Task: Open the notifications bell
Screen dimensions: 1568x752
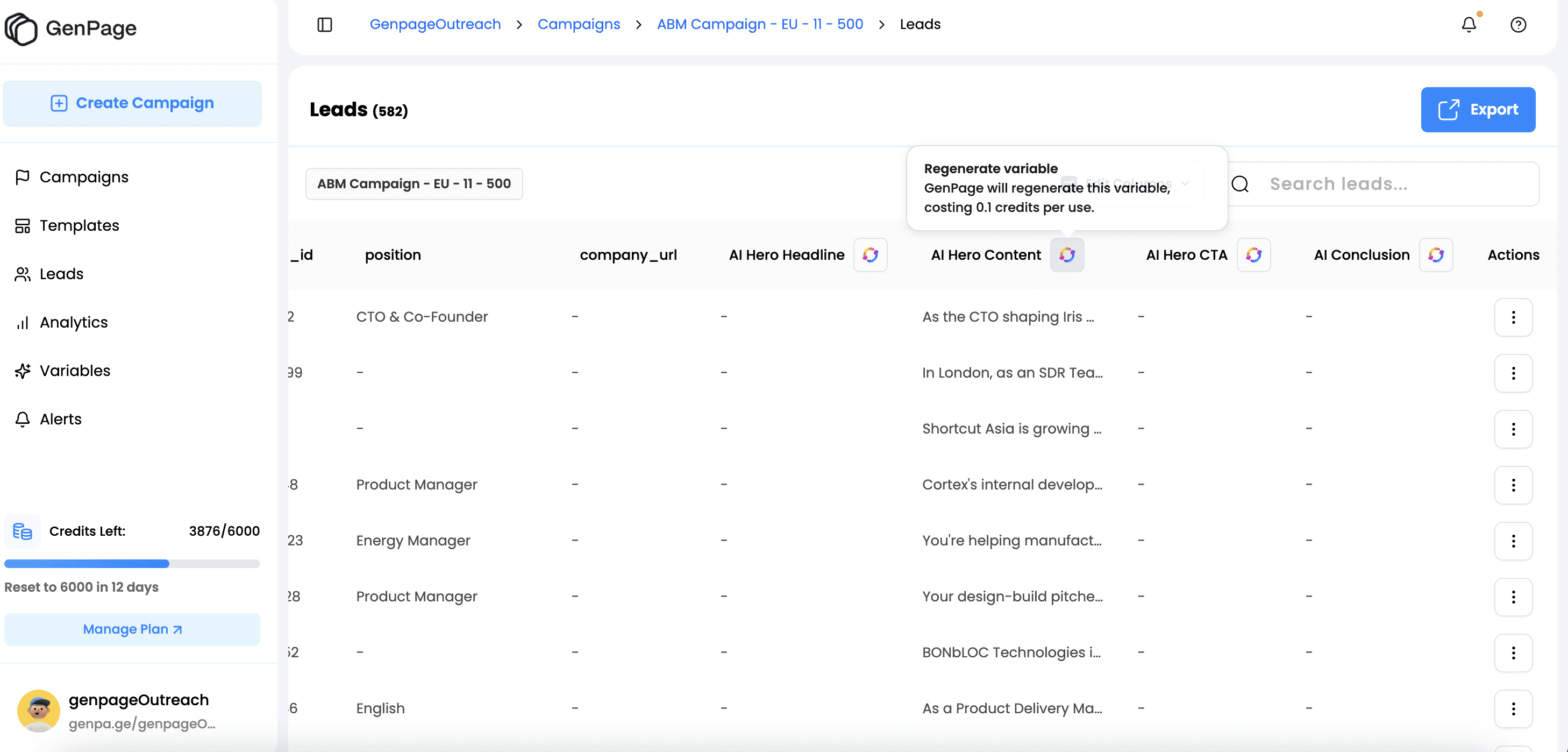Action: (x=1469, y=24)
